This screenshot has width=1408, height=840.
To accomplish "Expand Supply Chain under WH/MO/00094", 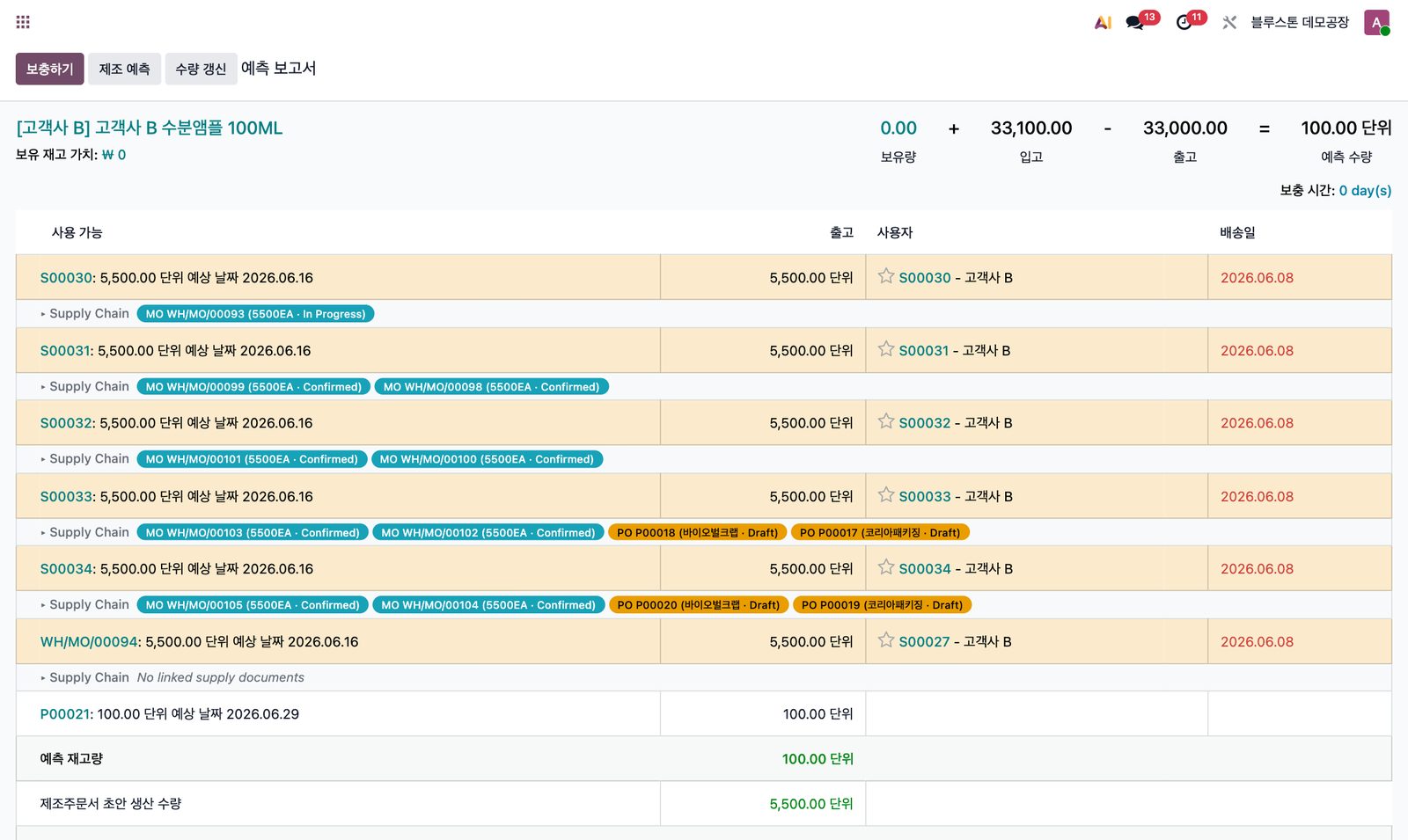I will coord(84,678).
